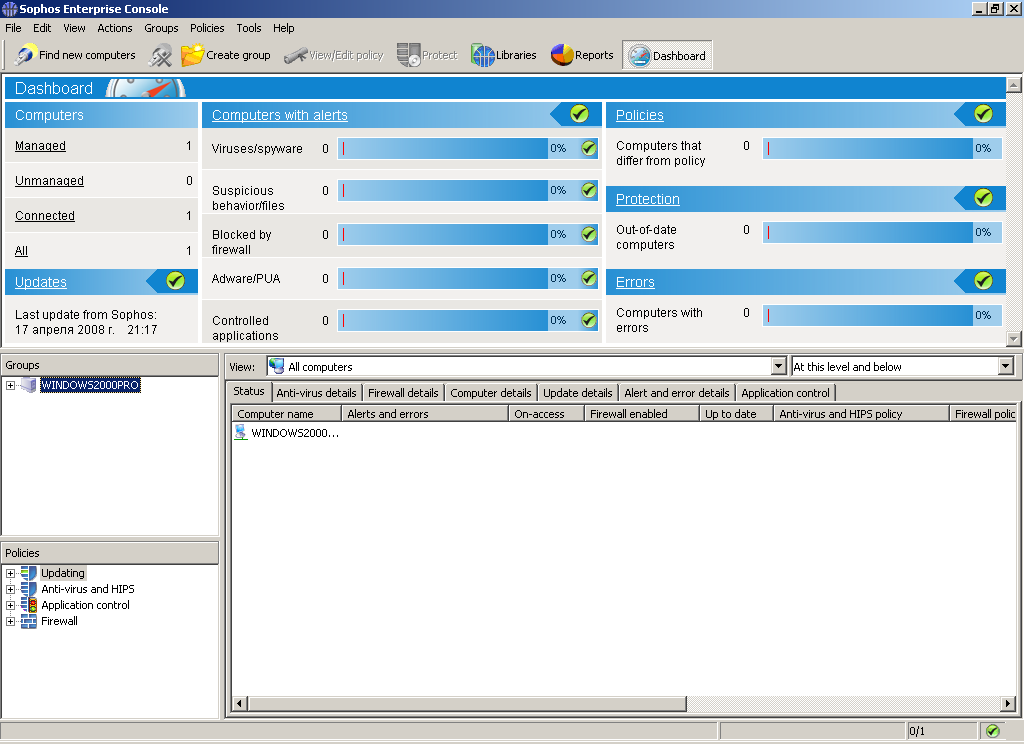This screenshot has width=1024, height=744.
Task: Expand the WINDOWS2000PRO group tree node
Action: click(x=10, y=385)
